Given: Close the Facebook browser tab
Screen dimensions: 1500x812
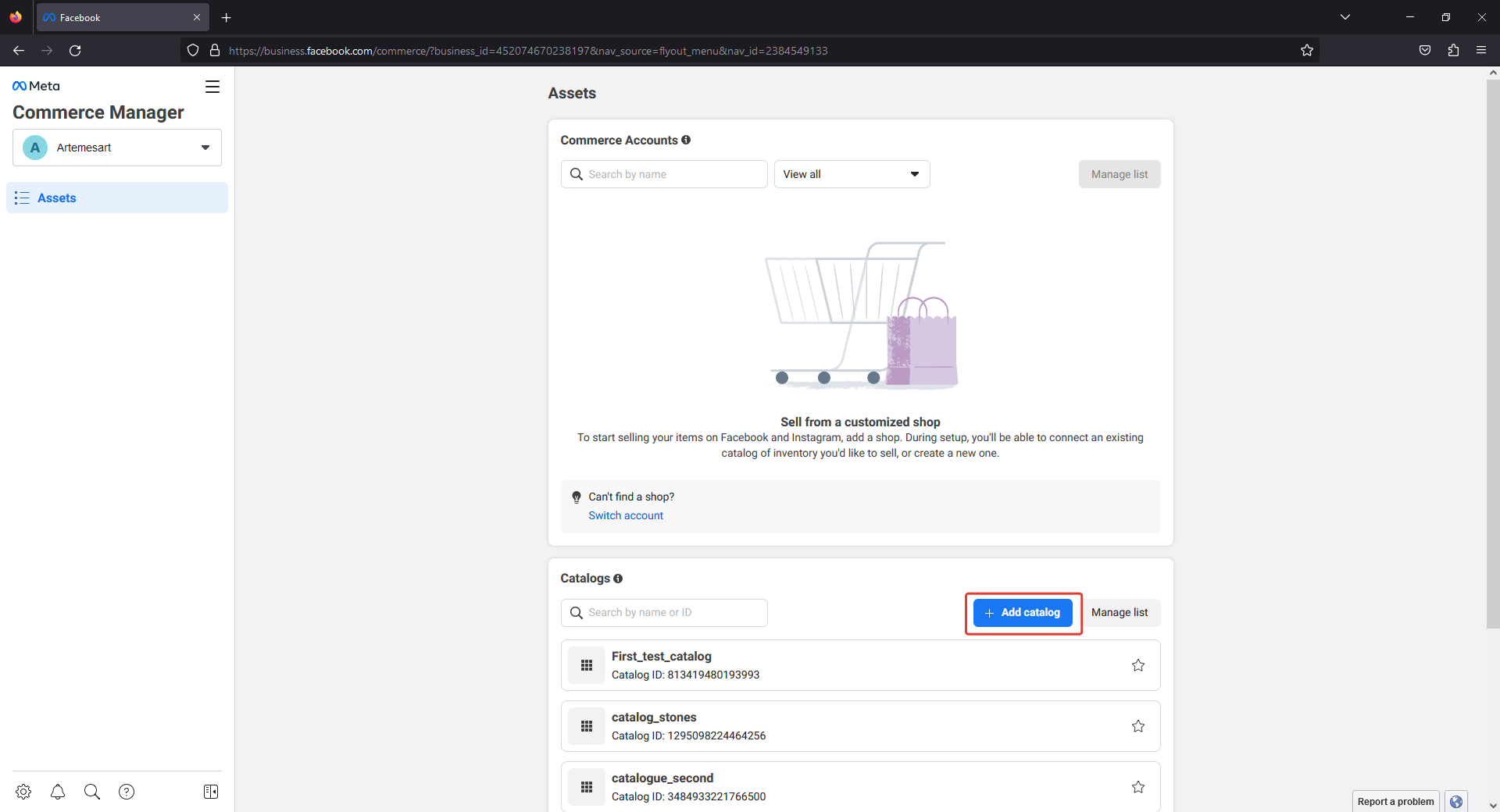Looking at the screenshot, I should 197,17.
